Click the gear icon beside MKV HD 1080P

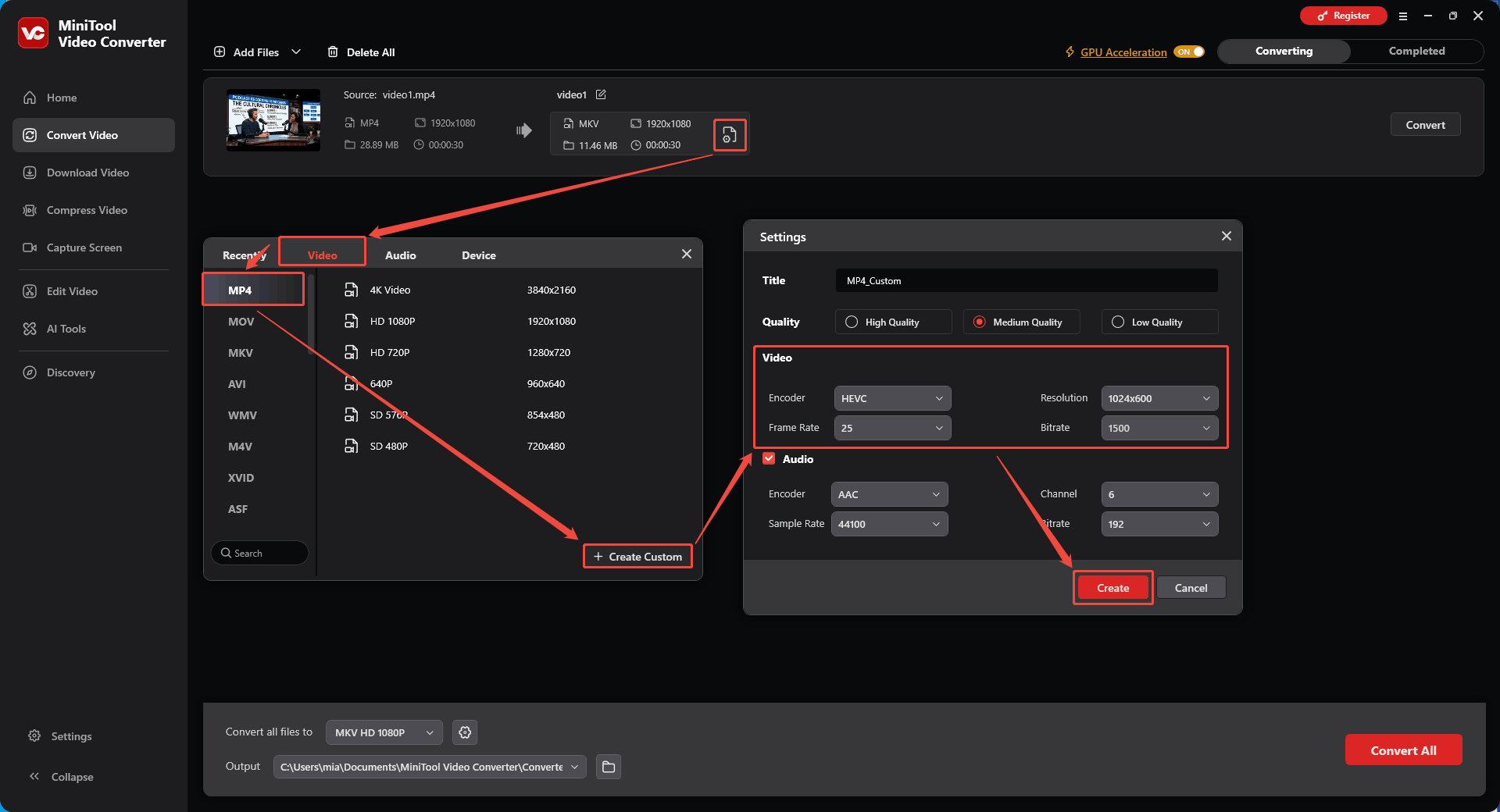click(x=465, y=732)
